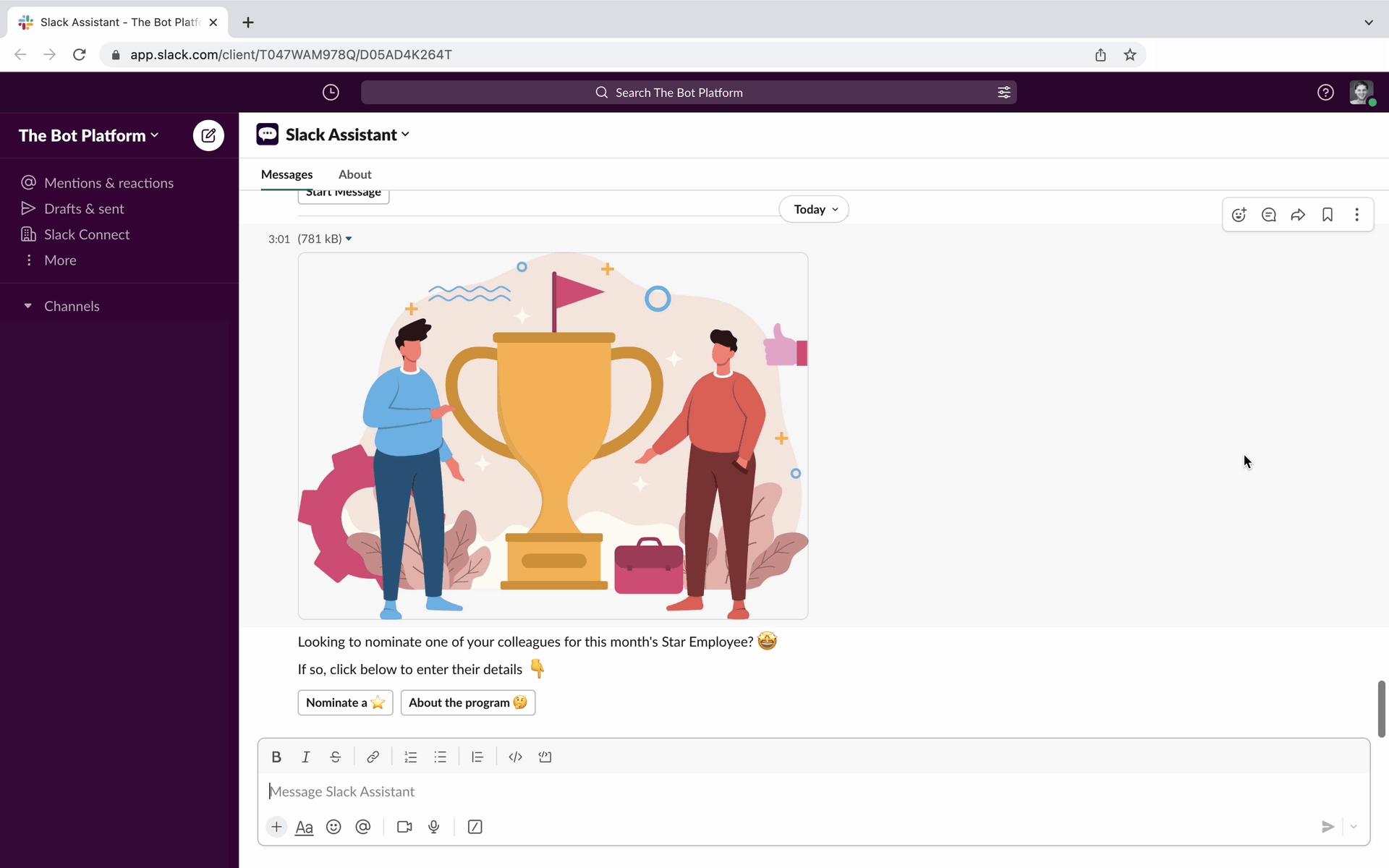
Task: Open the trophy image preview
Action: pos(553,436)
